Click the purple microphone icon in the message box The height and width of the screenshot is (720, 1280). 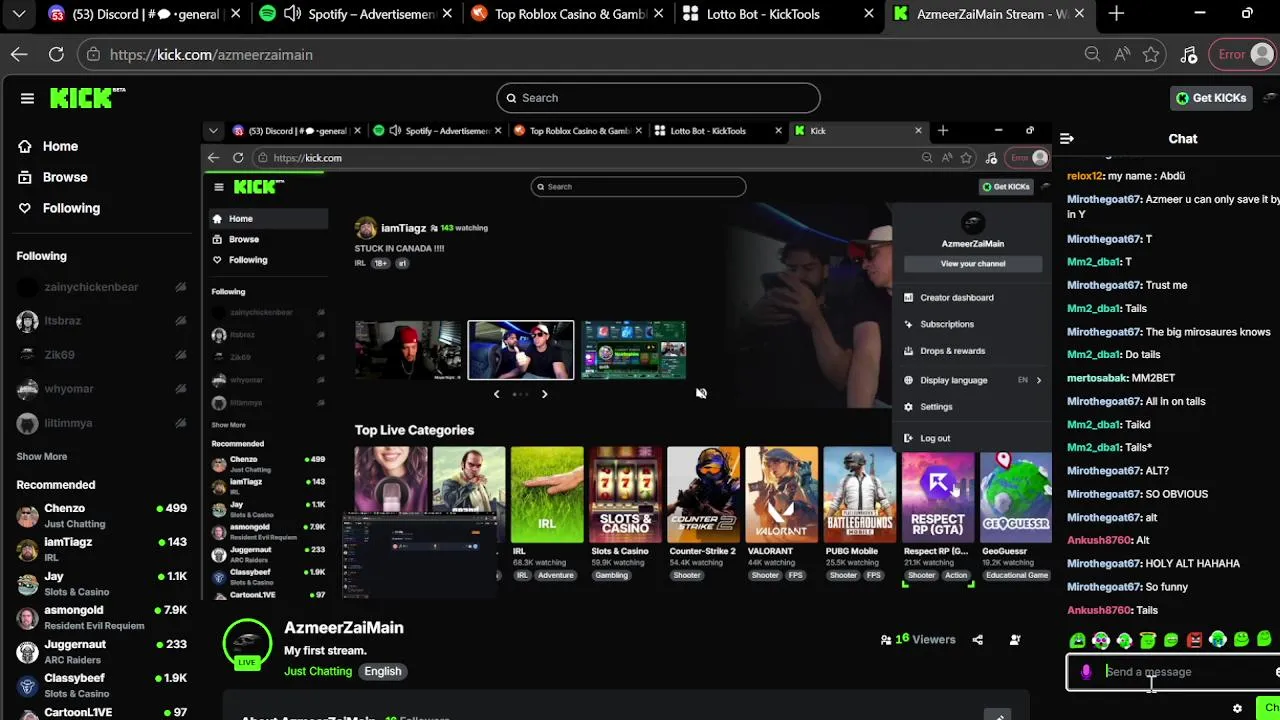click(x=1086, y=672)
